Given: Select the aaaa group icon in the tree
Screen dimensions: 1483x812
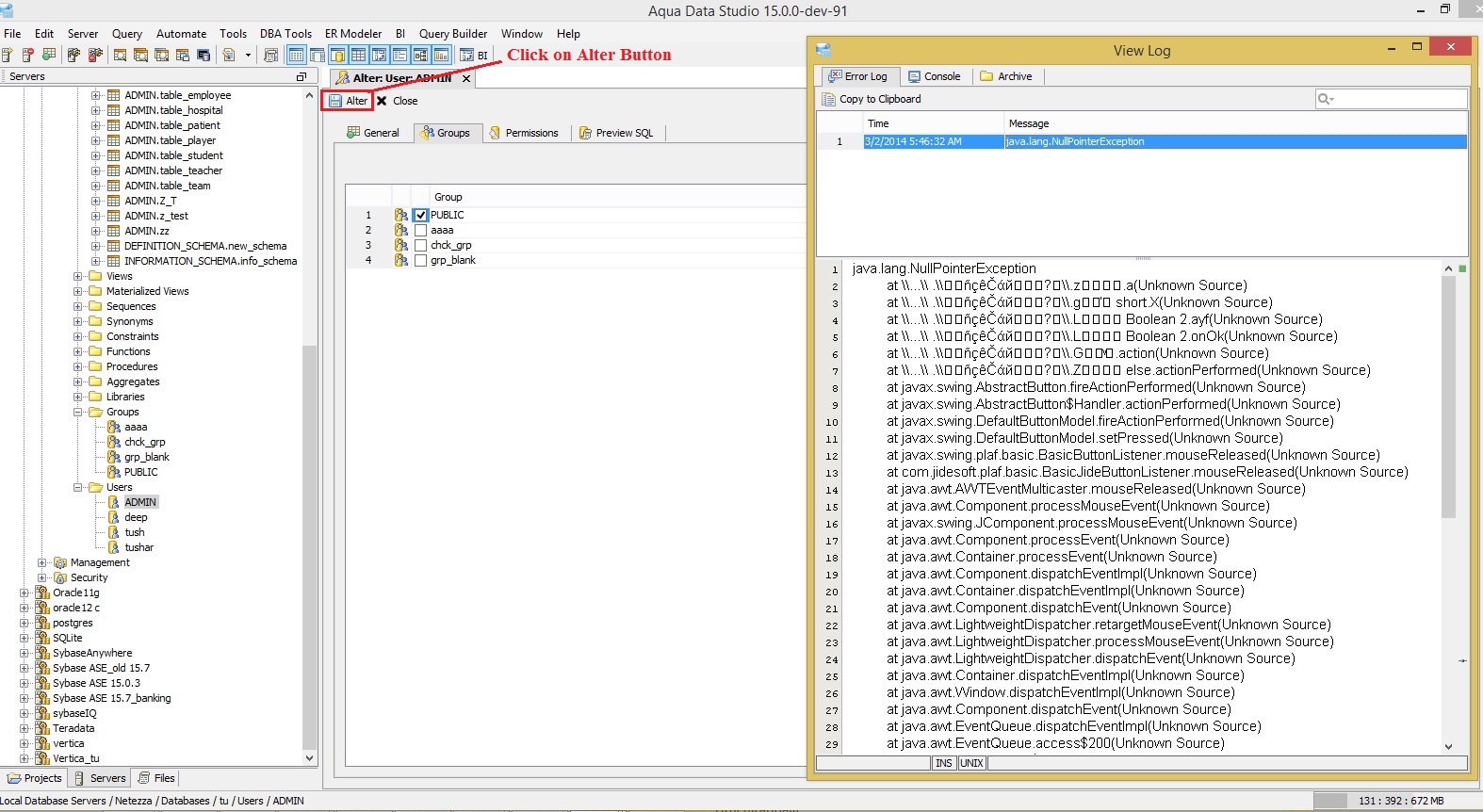Looking at the screenshot, I should click(x=114, y=427).
